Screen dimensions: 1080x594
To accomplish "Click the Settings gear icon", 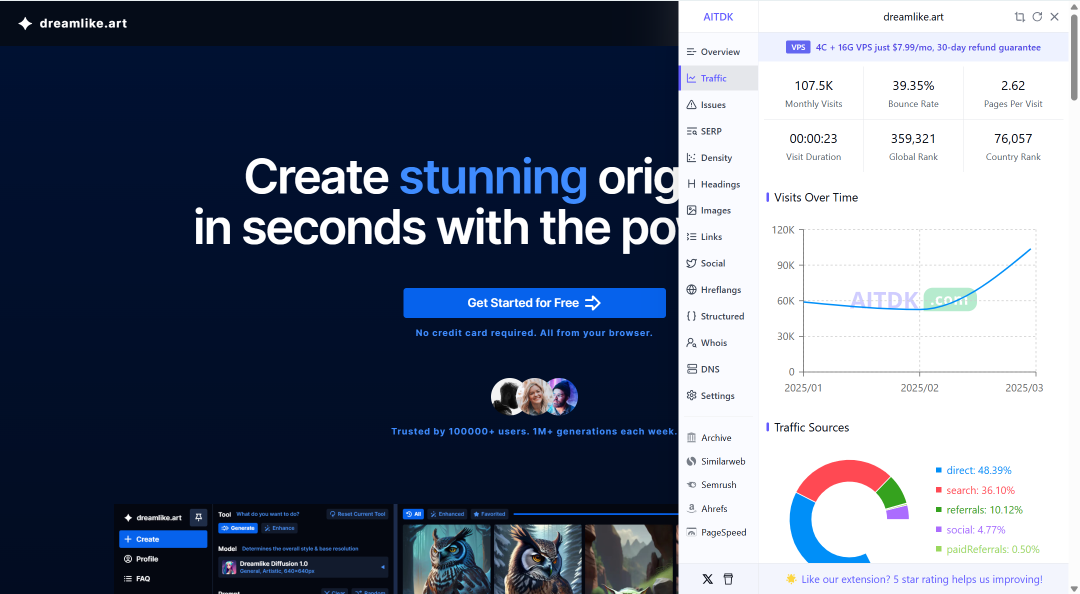I will pyautogui.click(x=692, y=396).
